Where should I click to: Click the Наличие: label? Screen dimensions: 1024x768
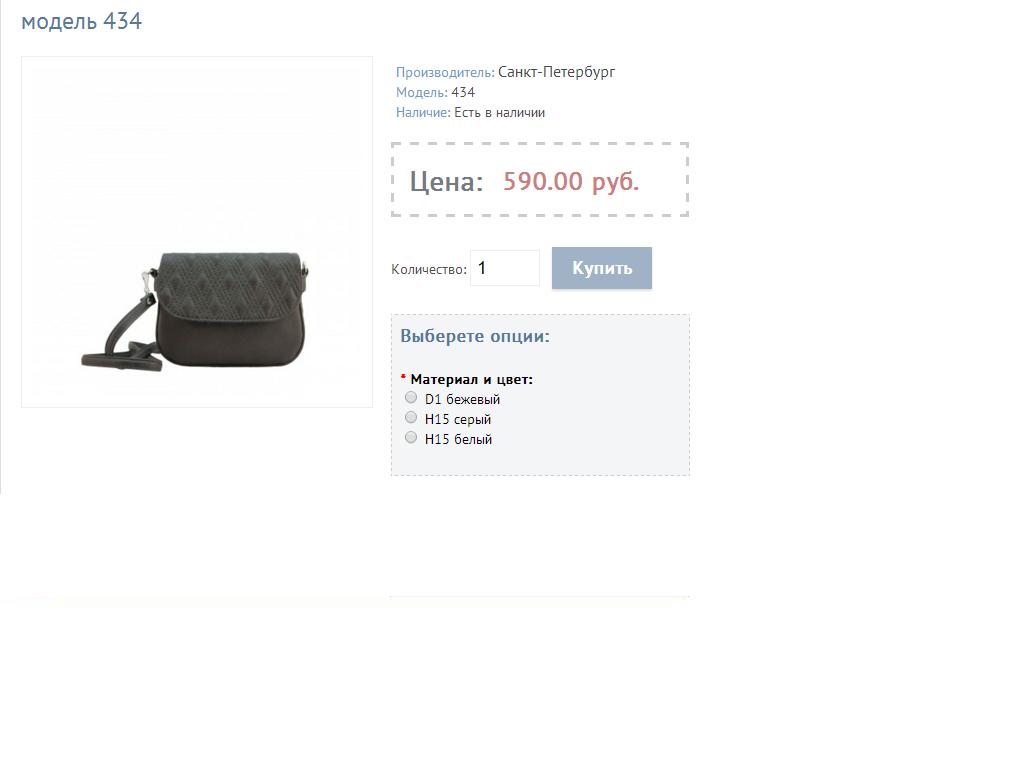423,112
